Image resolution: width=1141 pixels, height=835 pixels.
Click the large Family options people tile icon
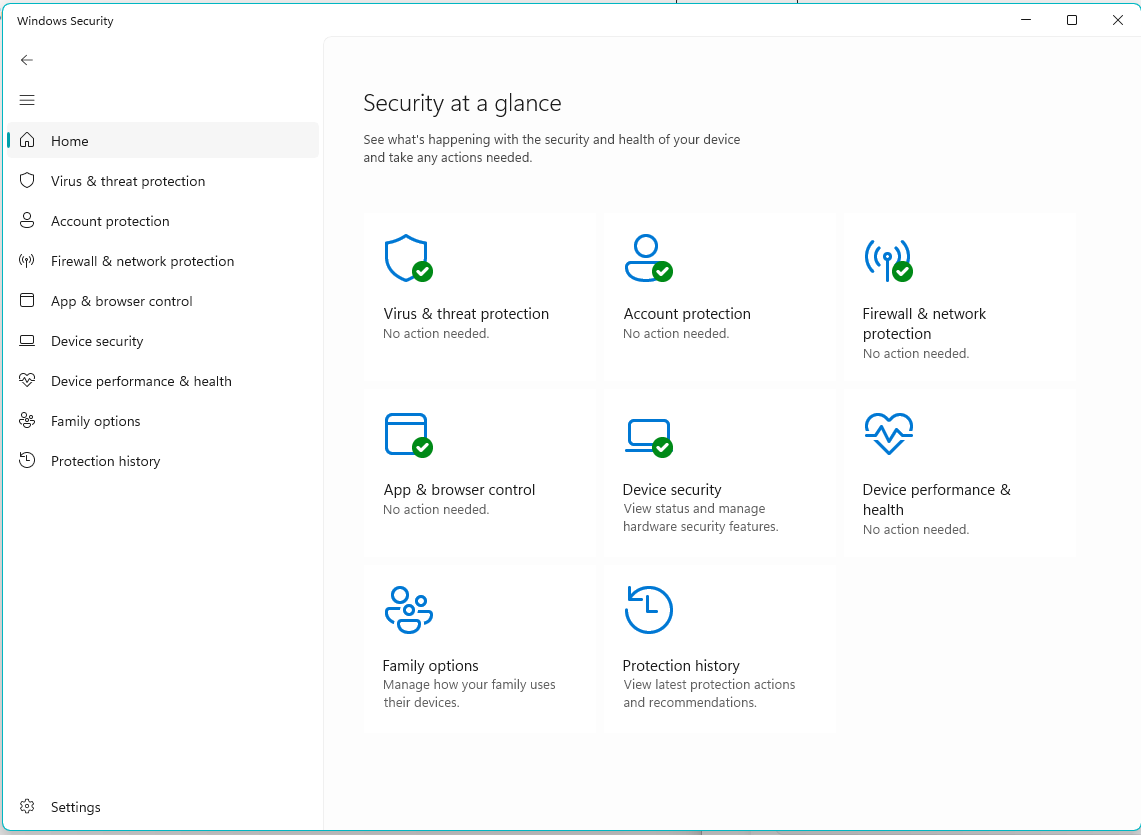point(408,610)
